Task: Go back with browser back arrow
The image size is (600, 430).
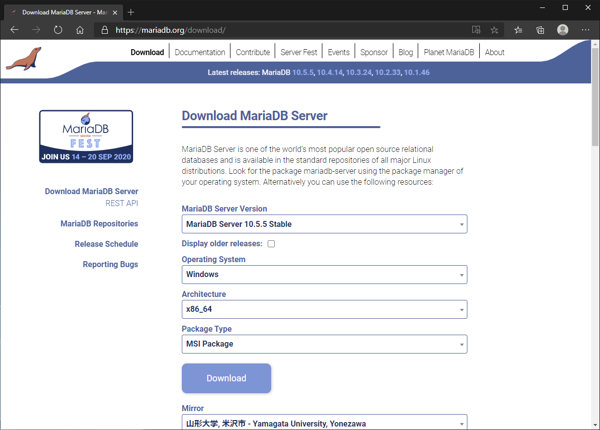Action: click(x=15, y=30)
